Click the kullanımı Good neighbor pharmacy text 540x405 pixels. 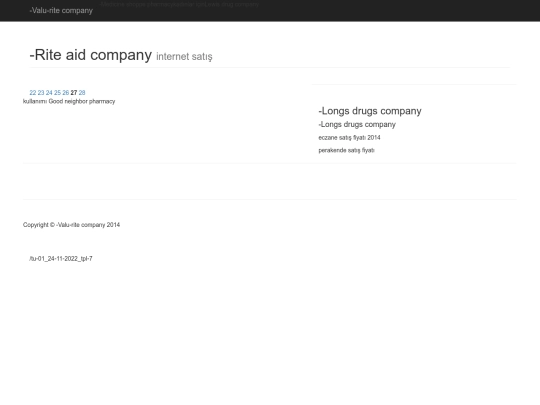69,101
